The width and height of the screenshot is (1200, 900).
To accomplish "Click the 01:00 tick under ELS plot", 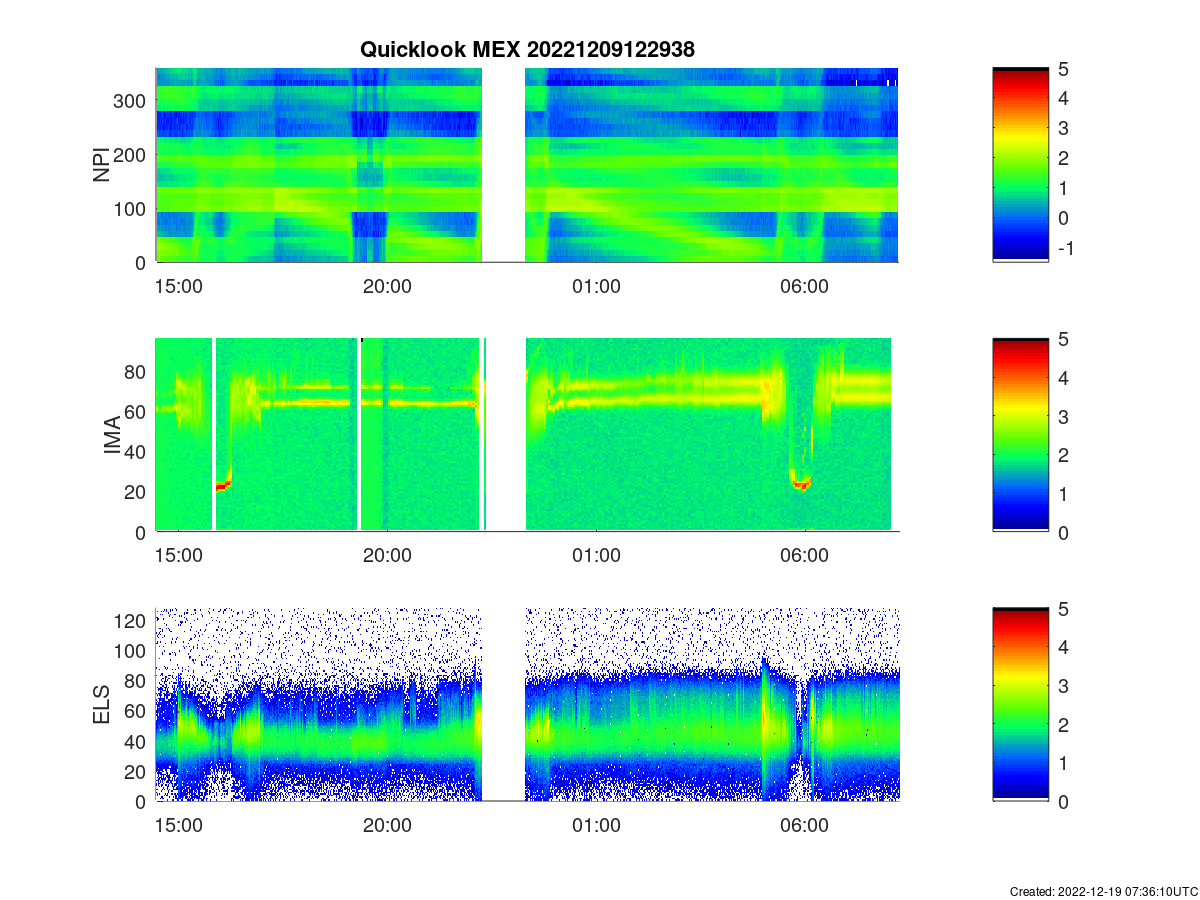I will tap(596, 826).
